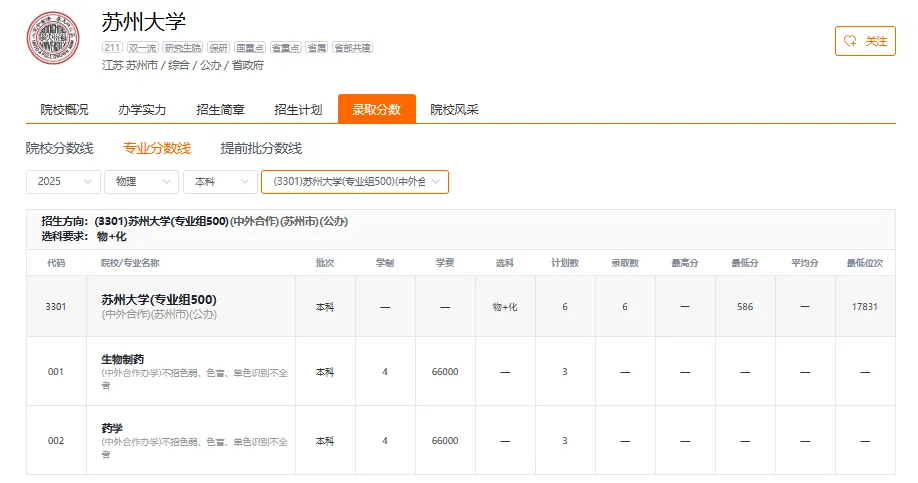The image size is (918, 483).
Task: Click 苏州大学(专业组500) row name
Action: [159, 300]
